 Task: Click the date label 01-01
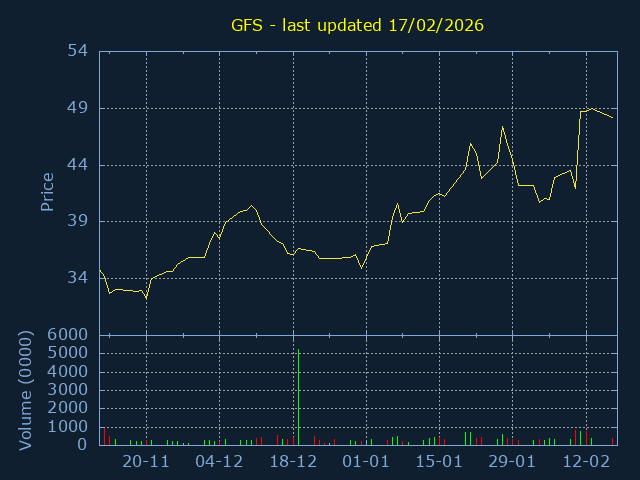366,462
